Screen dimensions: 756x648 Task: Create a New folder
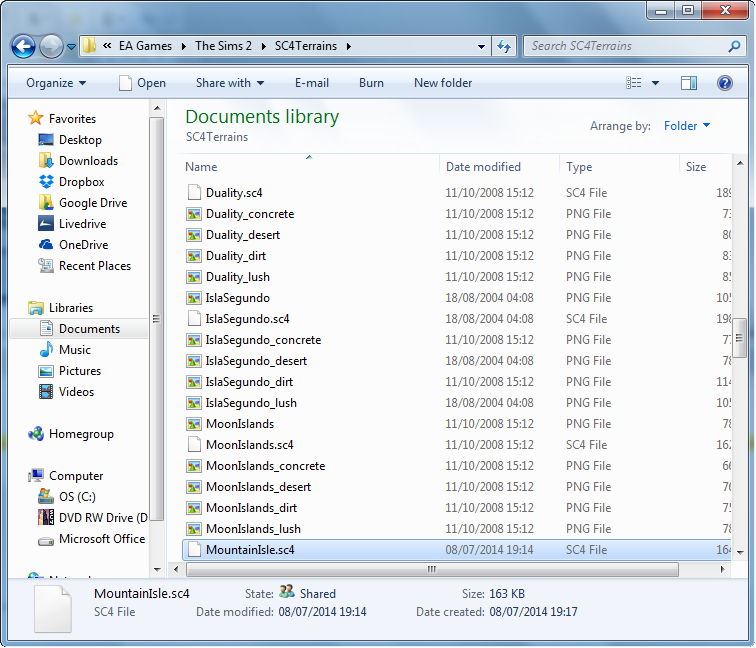point(443,83)
